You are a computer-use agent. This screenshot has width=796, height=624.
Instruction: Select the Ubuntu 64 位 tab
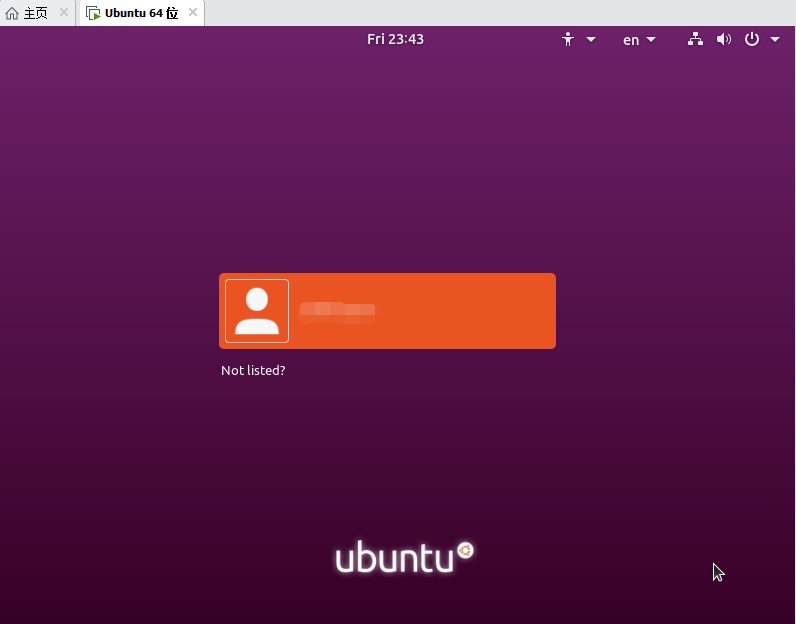coord(141,13)
